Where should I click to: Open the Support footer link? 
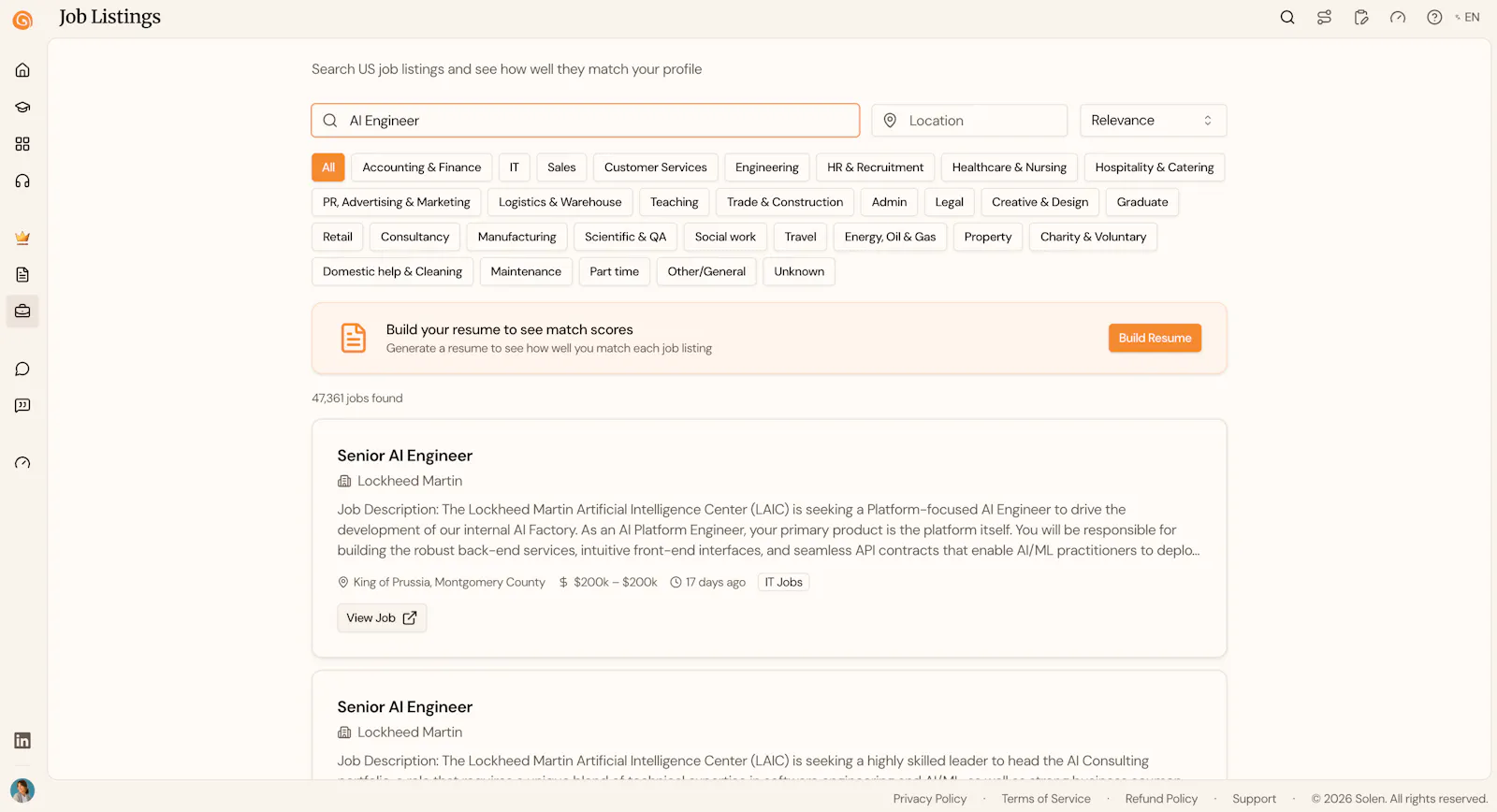click(x=1254, y=799)
